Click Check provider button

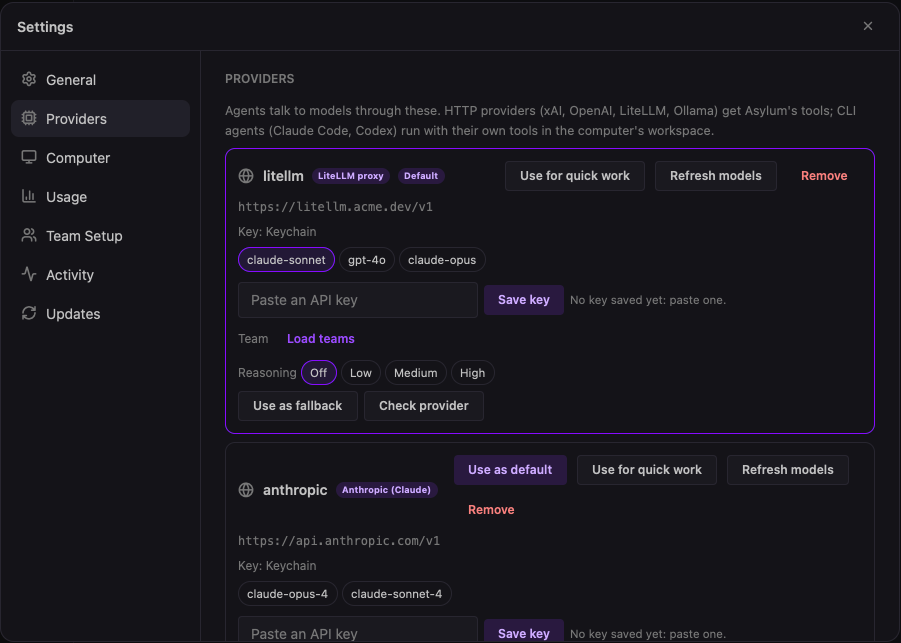(423, 406)
